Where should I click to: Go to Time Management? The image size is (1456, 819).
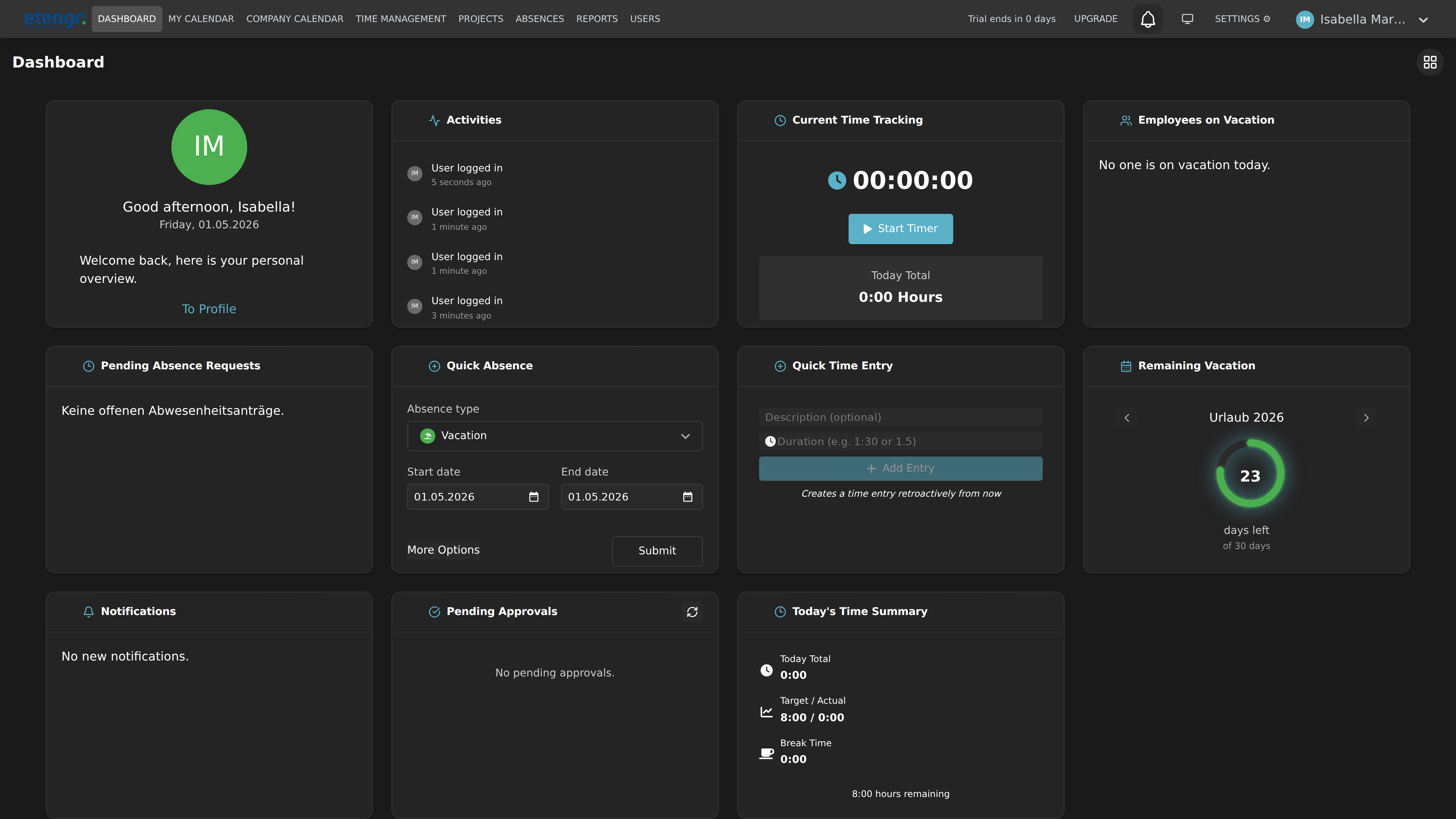tap(401, 19)
